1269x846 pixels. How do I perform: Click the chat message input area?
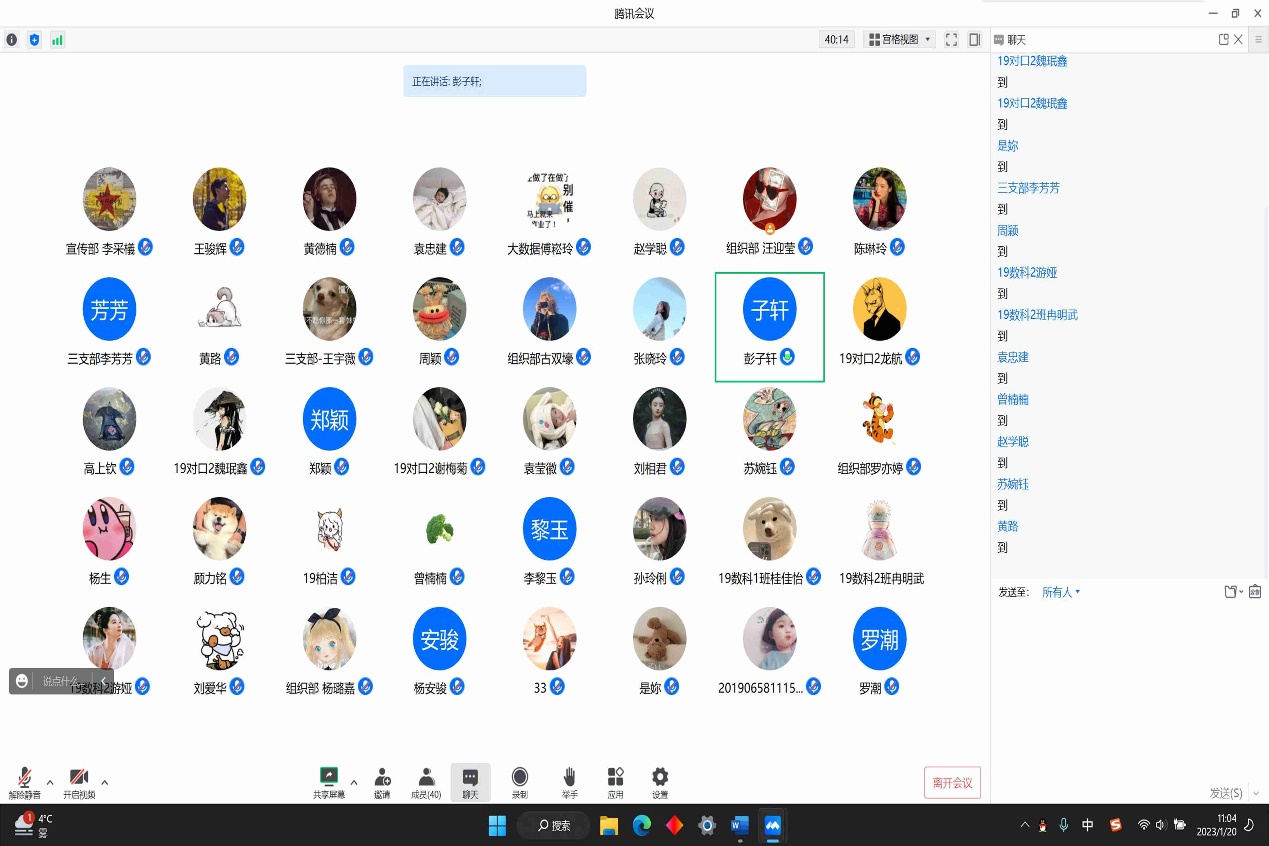point(1128,690)
